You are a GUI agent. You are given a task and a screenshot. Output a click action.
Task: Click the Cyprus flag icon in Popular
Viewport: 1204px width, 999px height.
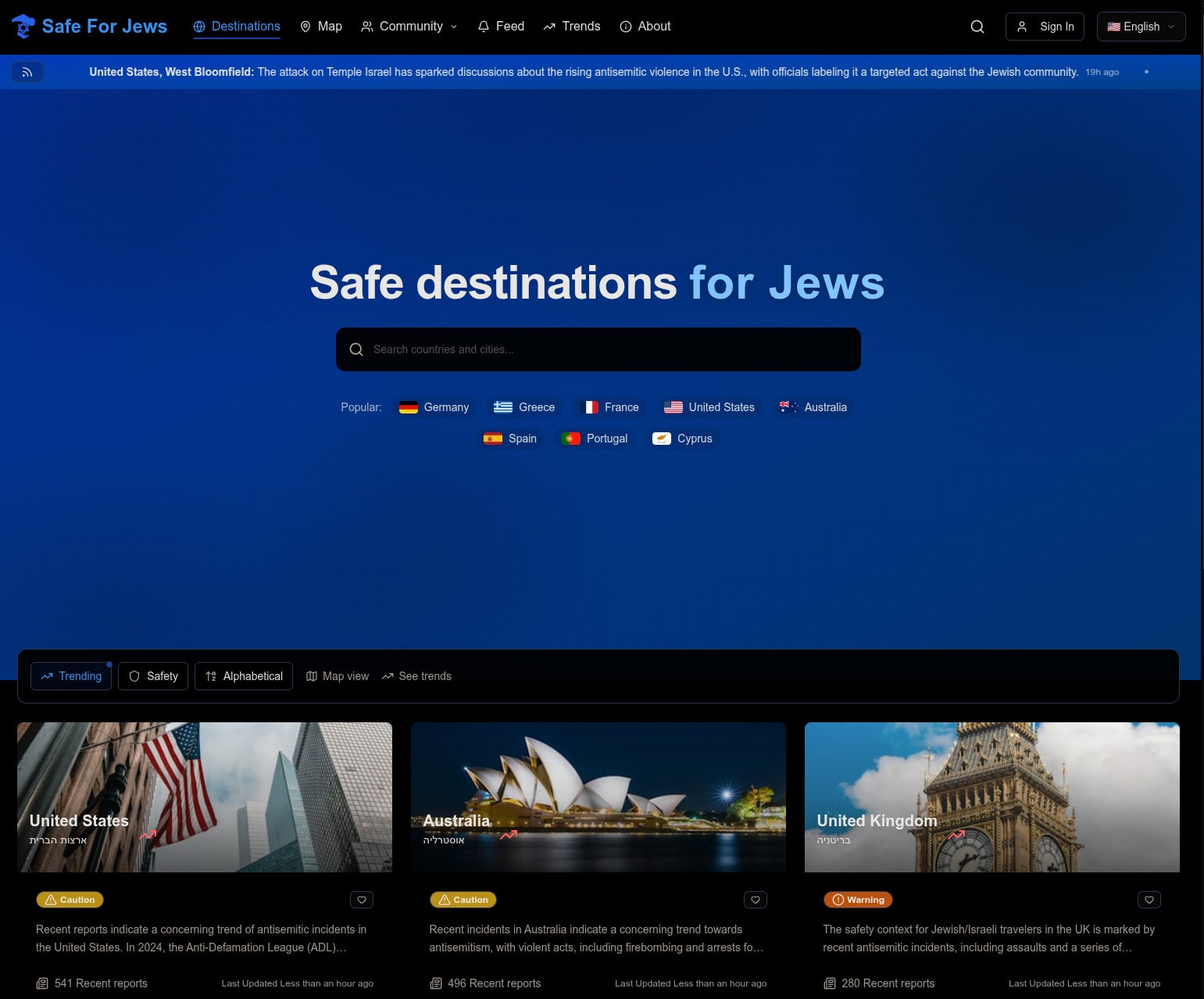(x=662, y=439)
